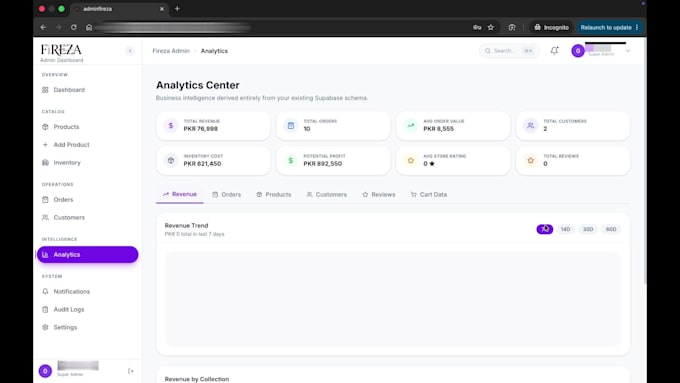680x383 pixels.
Task: Switch to the Revenue tab
Action: coord(180,194)
